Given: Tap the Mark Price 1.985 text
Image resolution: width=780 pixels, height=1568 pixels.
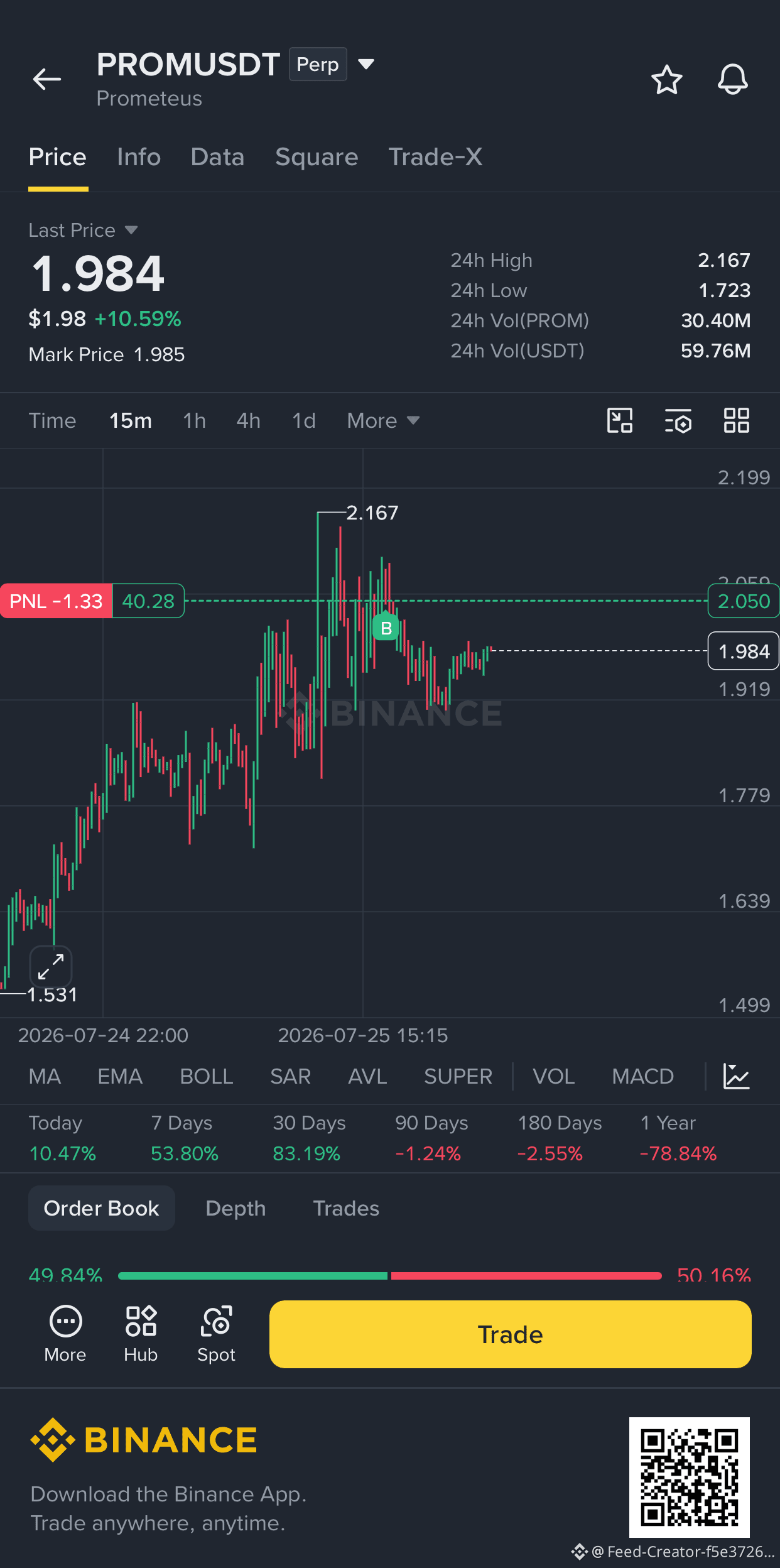Looking at the screenshot, I should (x=107, y=355).
